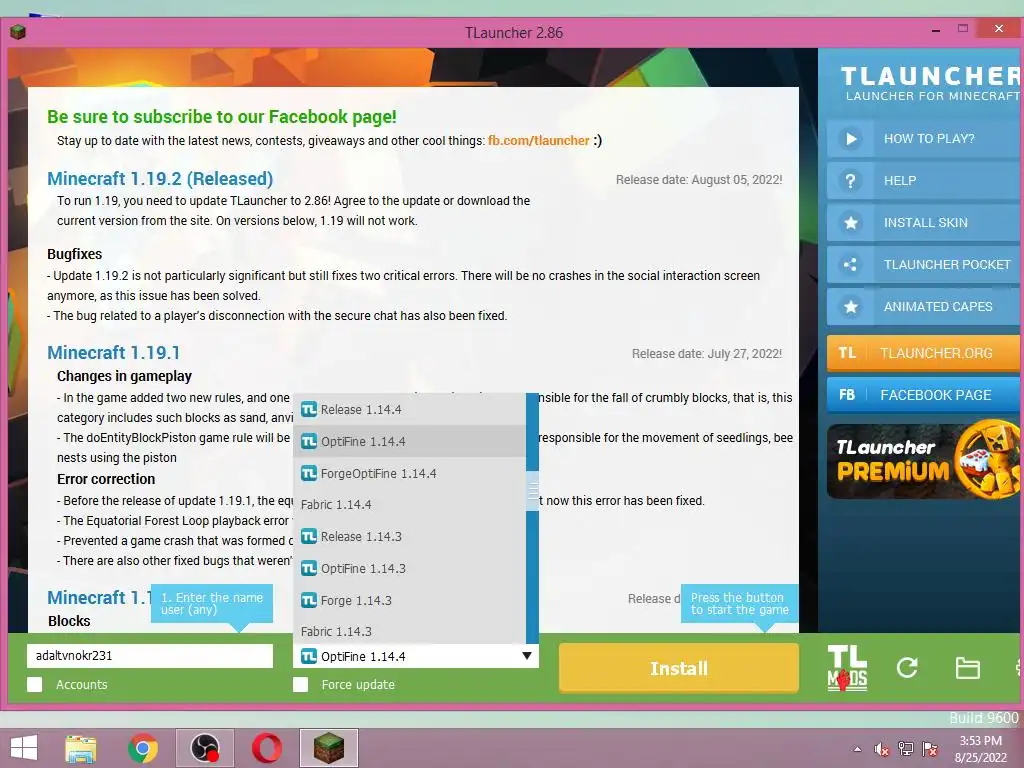This screenshot has width=1024, height=768.
Task: Click the Action Center flag tray icon
Action: pyautogui.click(x=930, y=749)
